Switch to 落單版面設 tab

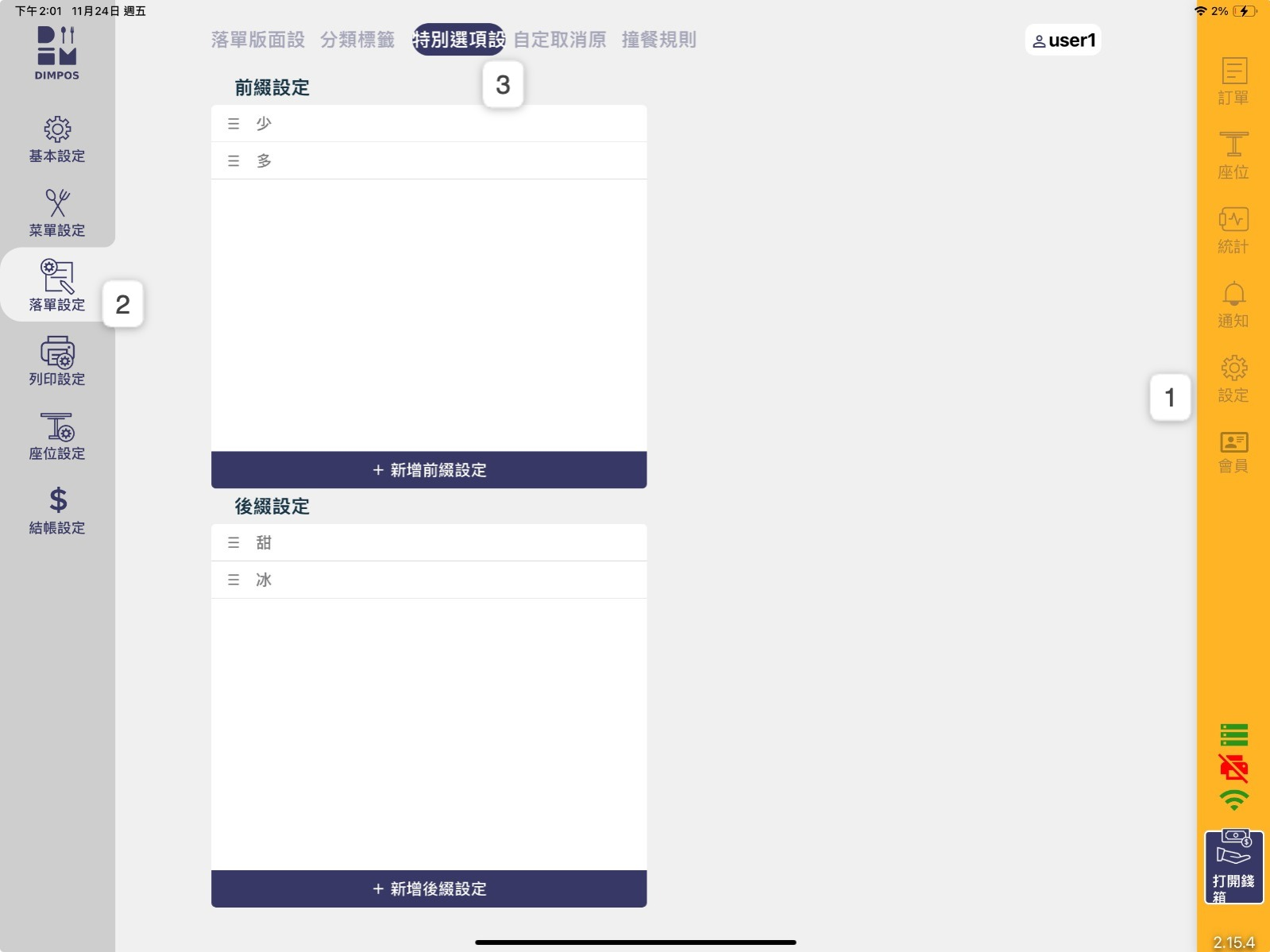pyautogui.click(x=257, y=40)
